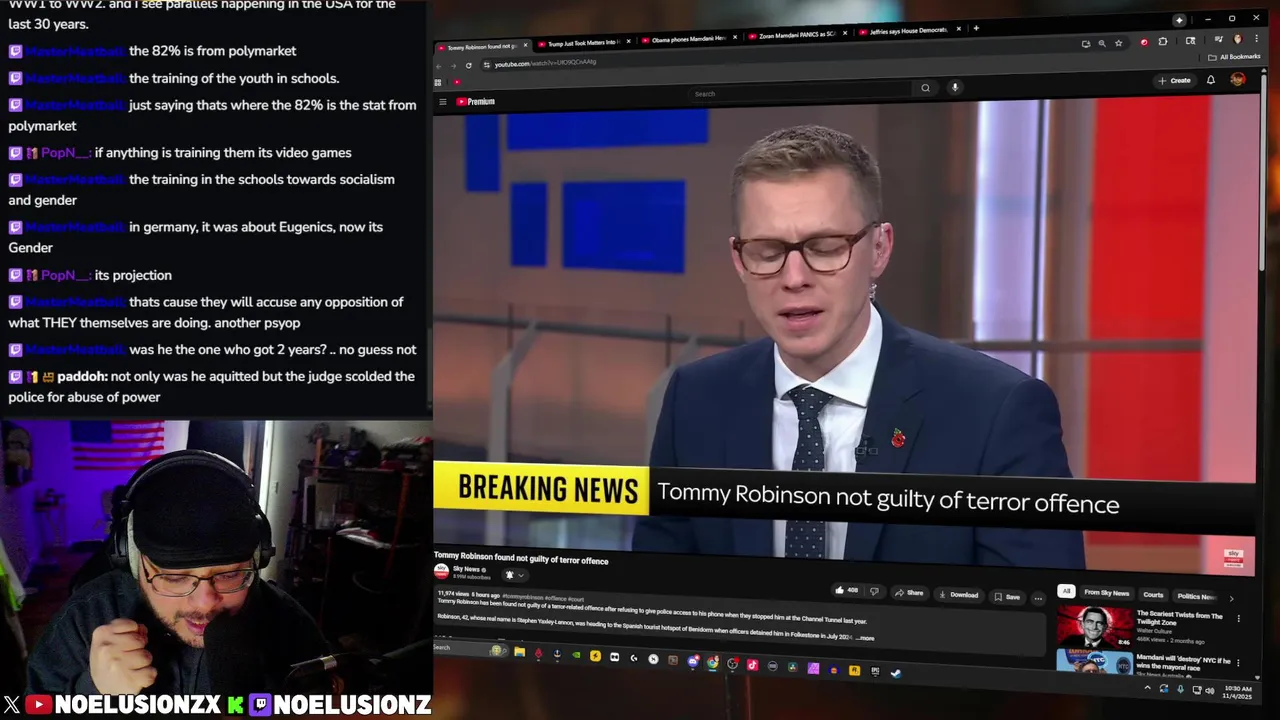The height and width of the screenshot is (720, 1280).
Task: Open a new browser tab with plus
Action: click(x=976, y=28)
